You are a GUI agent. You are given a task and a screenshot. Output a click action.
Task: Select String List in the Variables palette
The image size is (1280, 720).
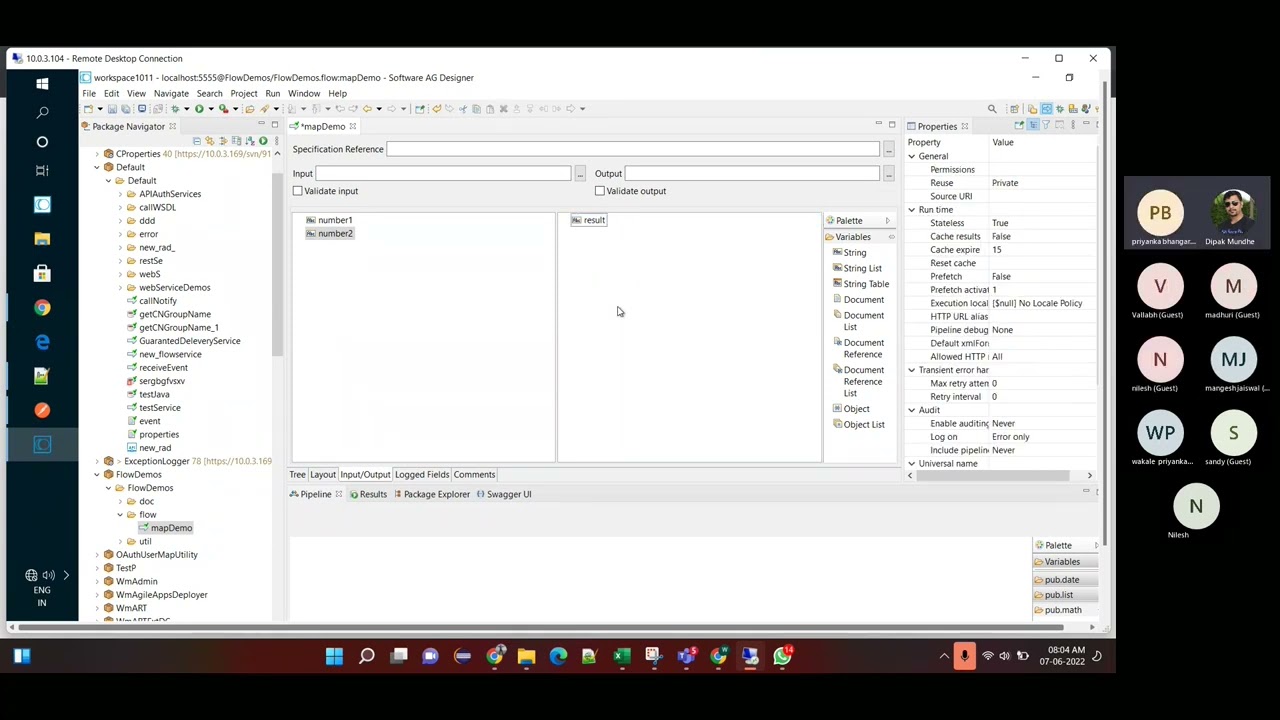[x=857, y=268]
